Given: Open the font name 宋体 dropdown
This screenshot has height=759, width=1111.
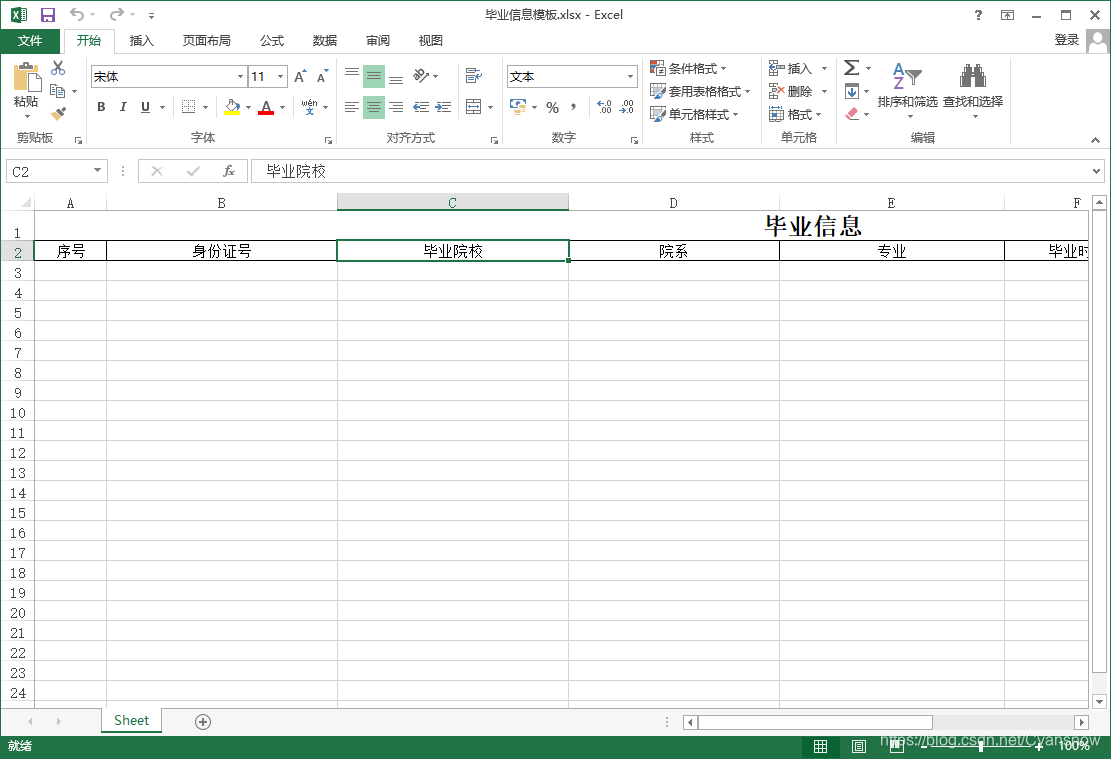Looking at the screenshot, I should 240,77.
